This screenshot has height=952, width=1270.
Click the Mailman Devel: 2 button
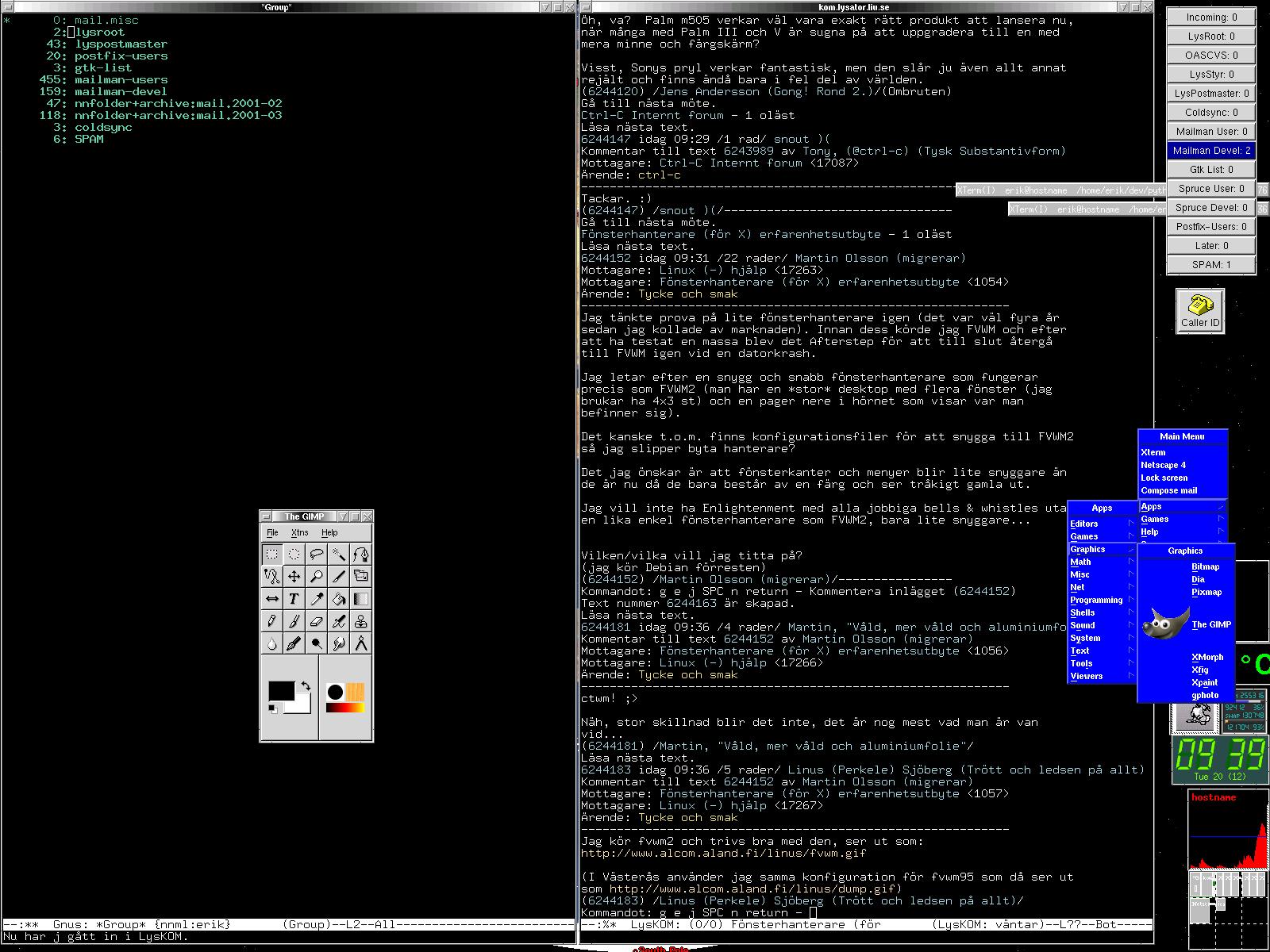[1211, 150]
